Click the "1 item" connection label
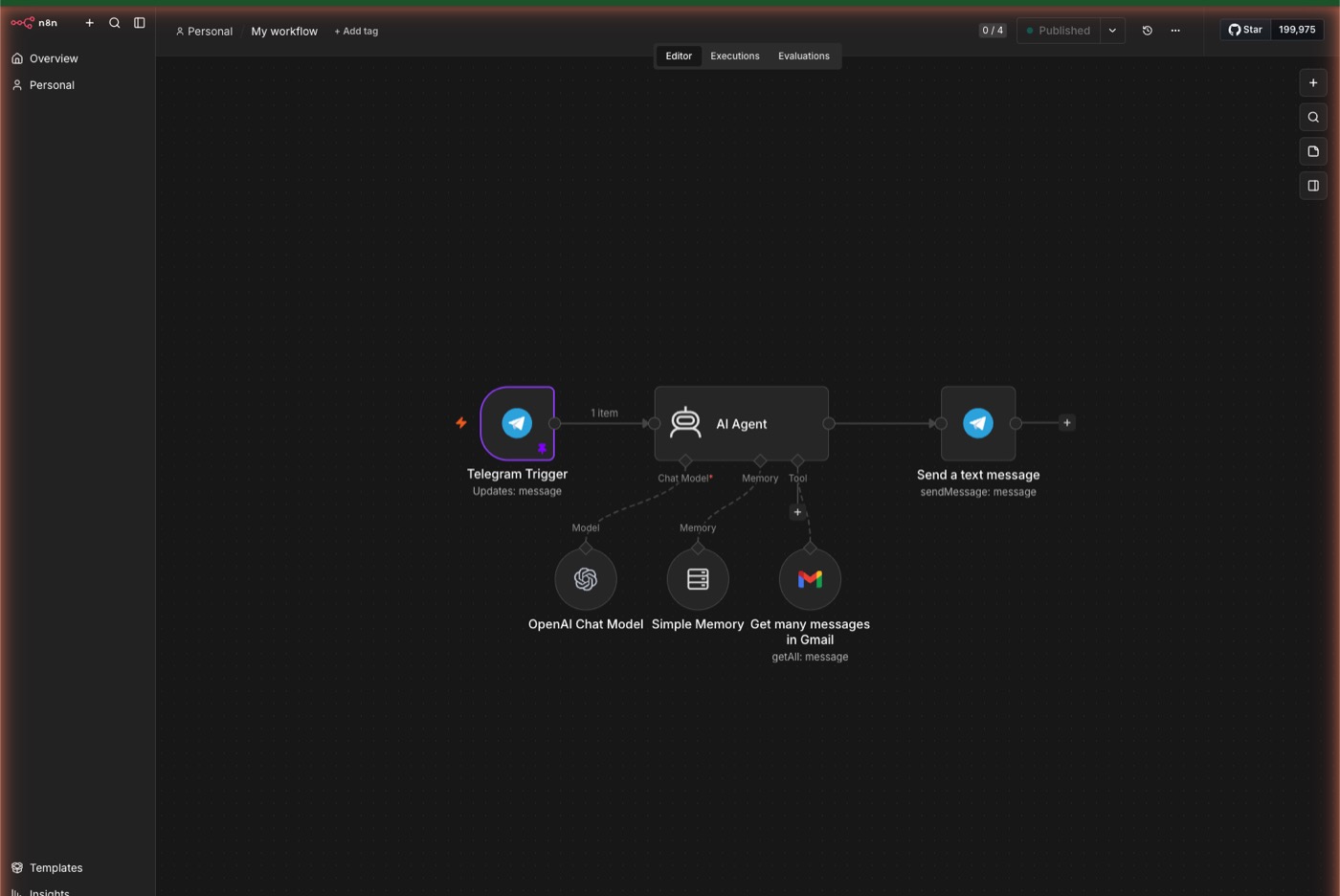Image resolution: width=1340 pixels, height=896 pixels. tap(604, 414)
